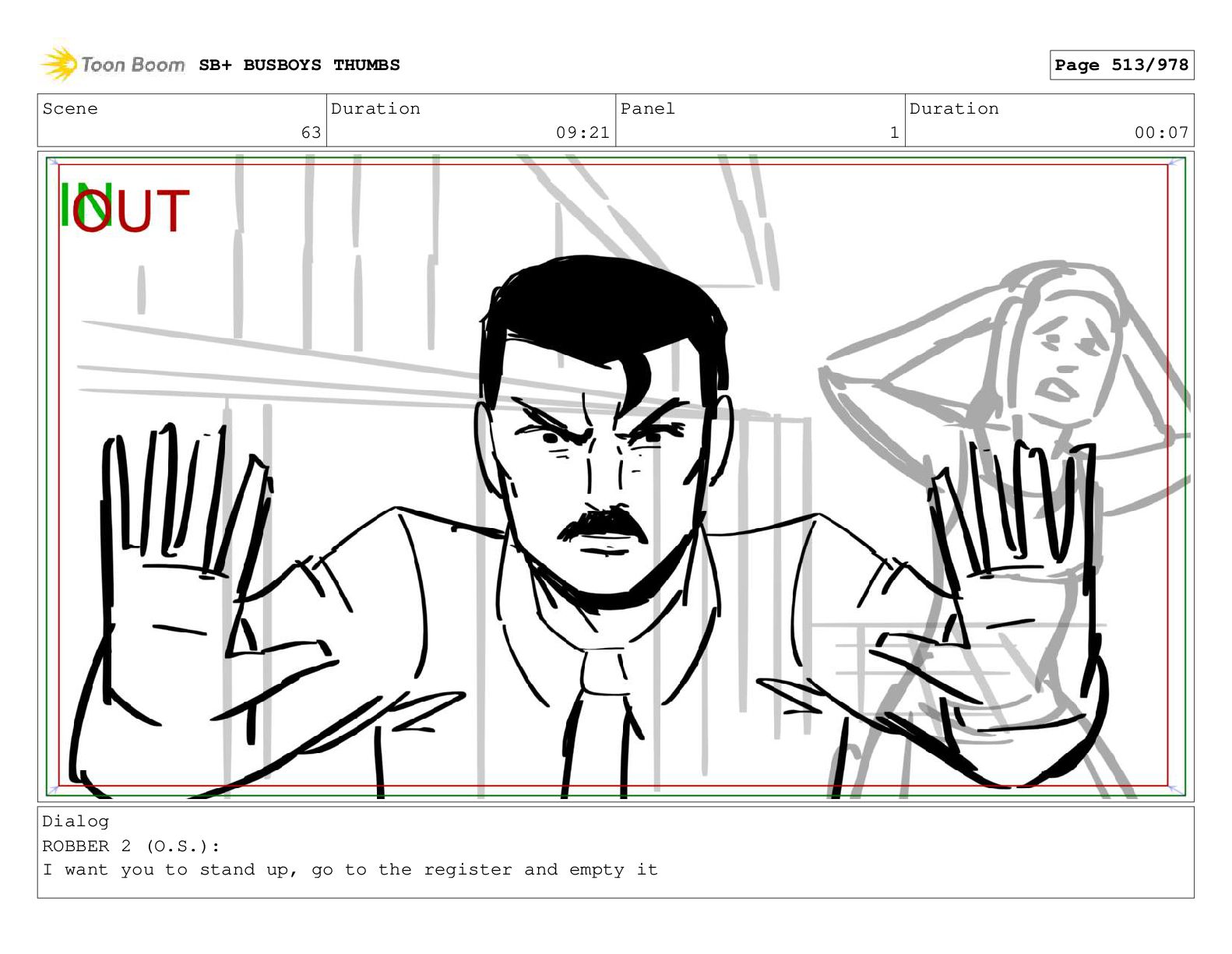This screenshot has height=954, width=1232.
Task: Click the Scene header label
Action: 70,109
